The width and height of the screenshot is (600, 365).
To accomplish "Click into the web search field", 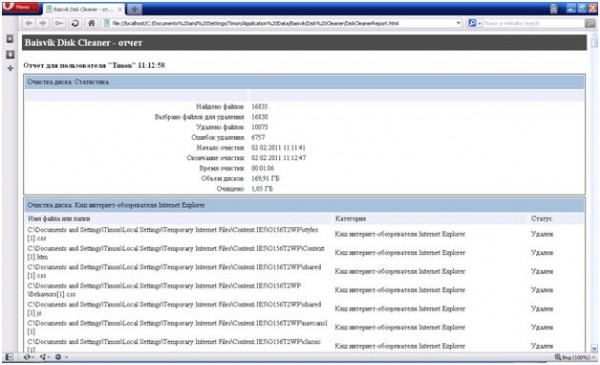I will pyautogui.click(x=533, y=23).
